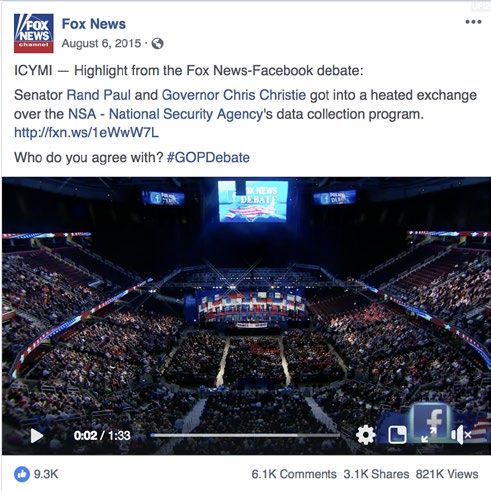491x491 pixels.
Task: Open the Fox News page name link
Action: (x=94, y=24)
